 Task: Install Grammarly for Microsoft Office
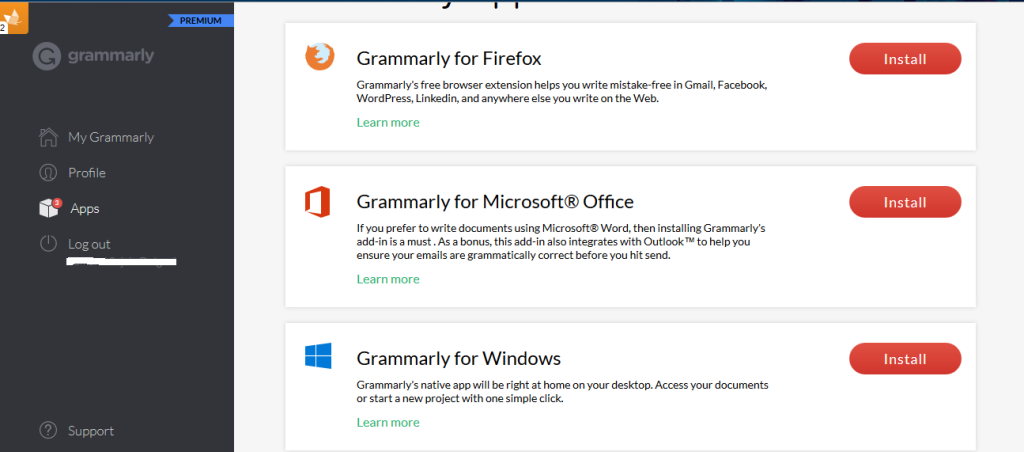tap(905, 202)
